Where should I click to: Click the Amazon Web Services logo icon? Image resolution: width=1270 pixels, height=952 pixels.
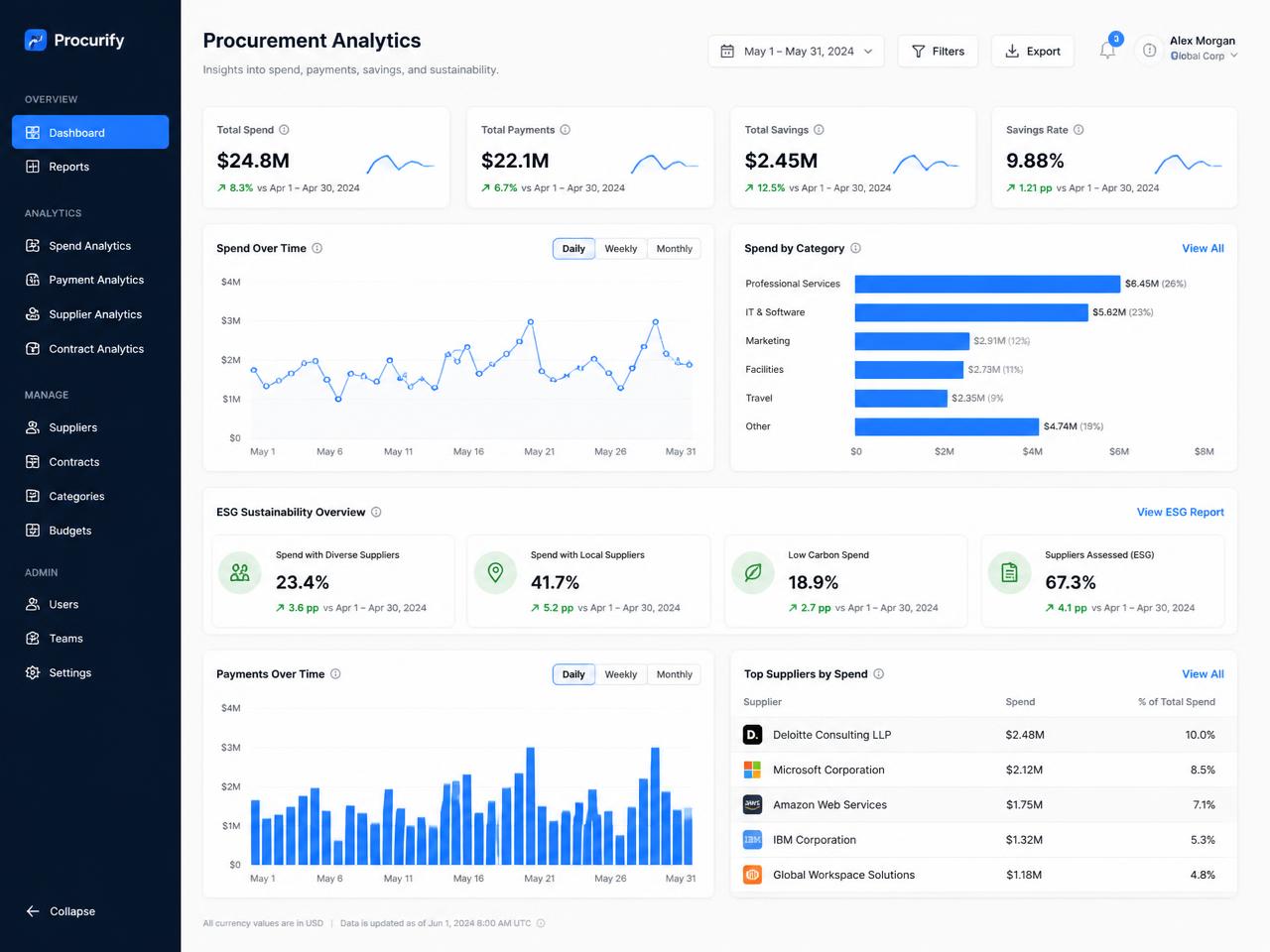click(752, 804)
